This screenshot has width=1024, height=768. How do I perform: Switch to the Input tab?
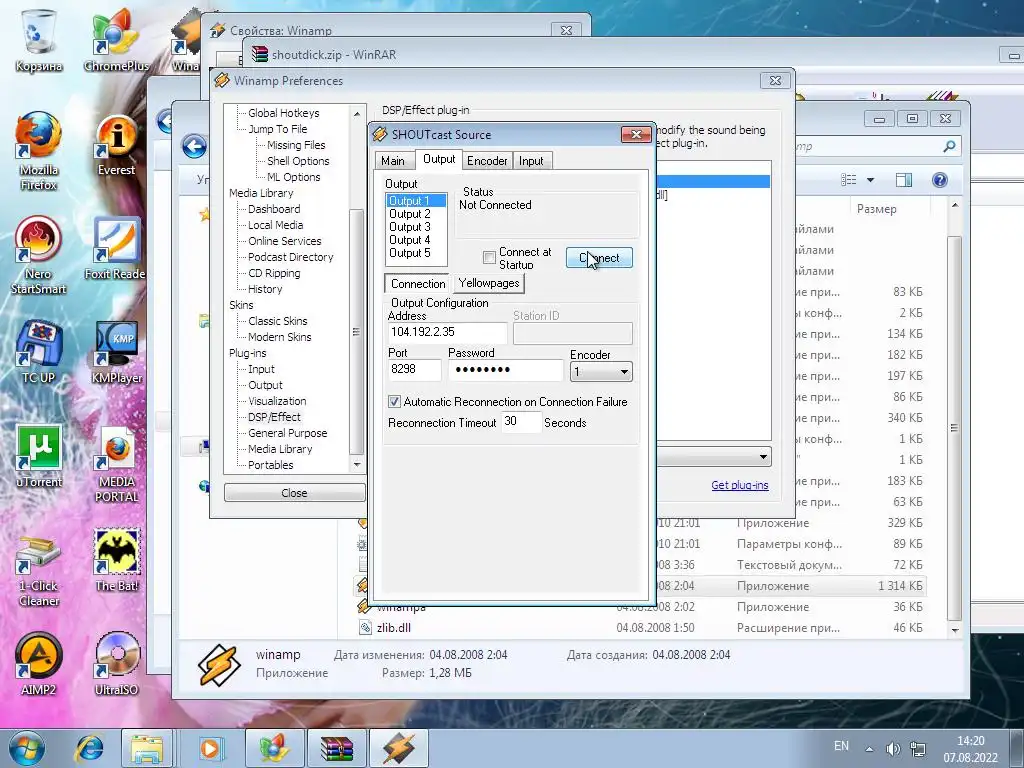pyautogui.click(x=531, y=161)
